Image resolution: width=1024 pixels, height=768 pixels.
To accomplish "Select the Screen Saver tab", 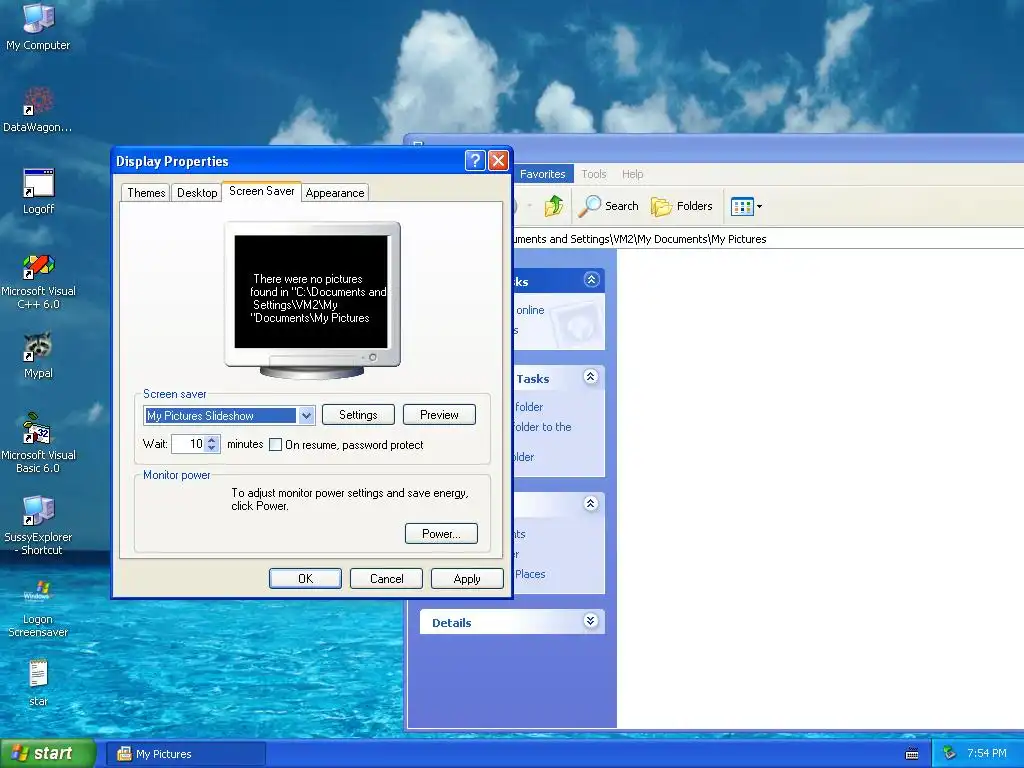I will (x=261, y=191).
